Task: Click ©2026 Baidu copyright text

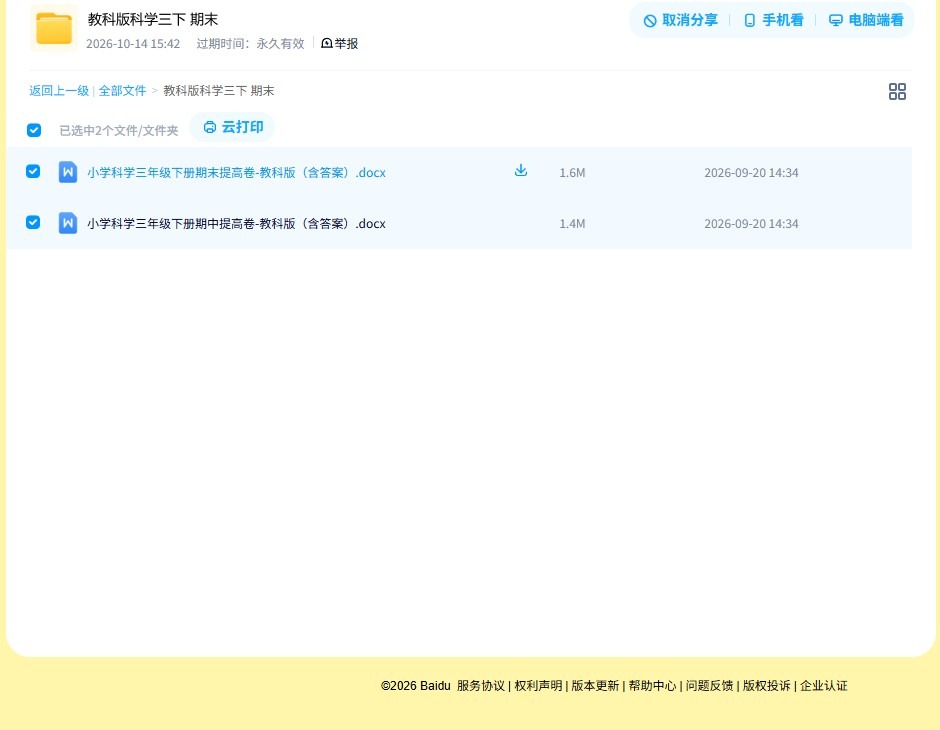Action: coord(415,686)
